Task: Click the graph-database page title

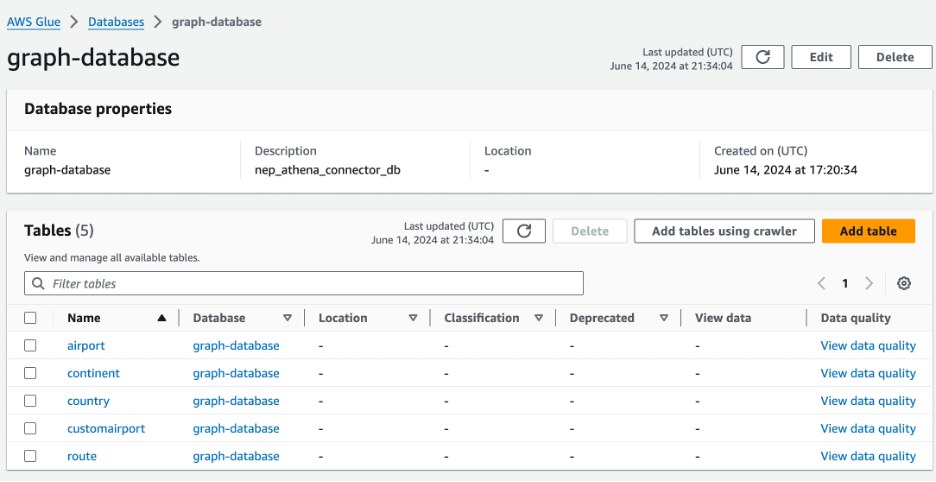Action: tap(93, 58)
